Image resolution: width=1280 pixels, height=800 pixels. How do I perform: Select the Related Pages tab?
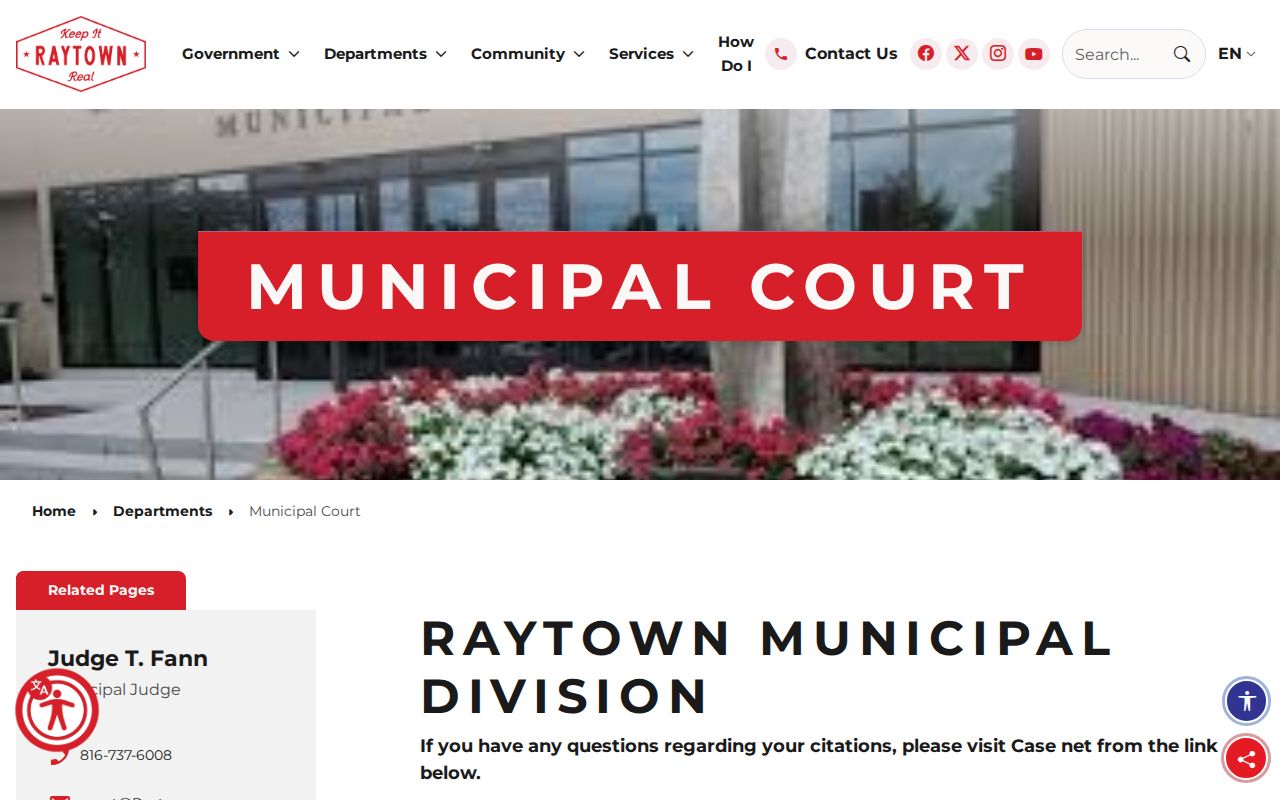(x=101, y=590)
